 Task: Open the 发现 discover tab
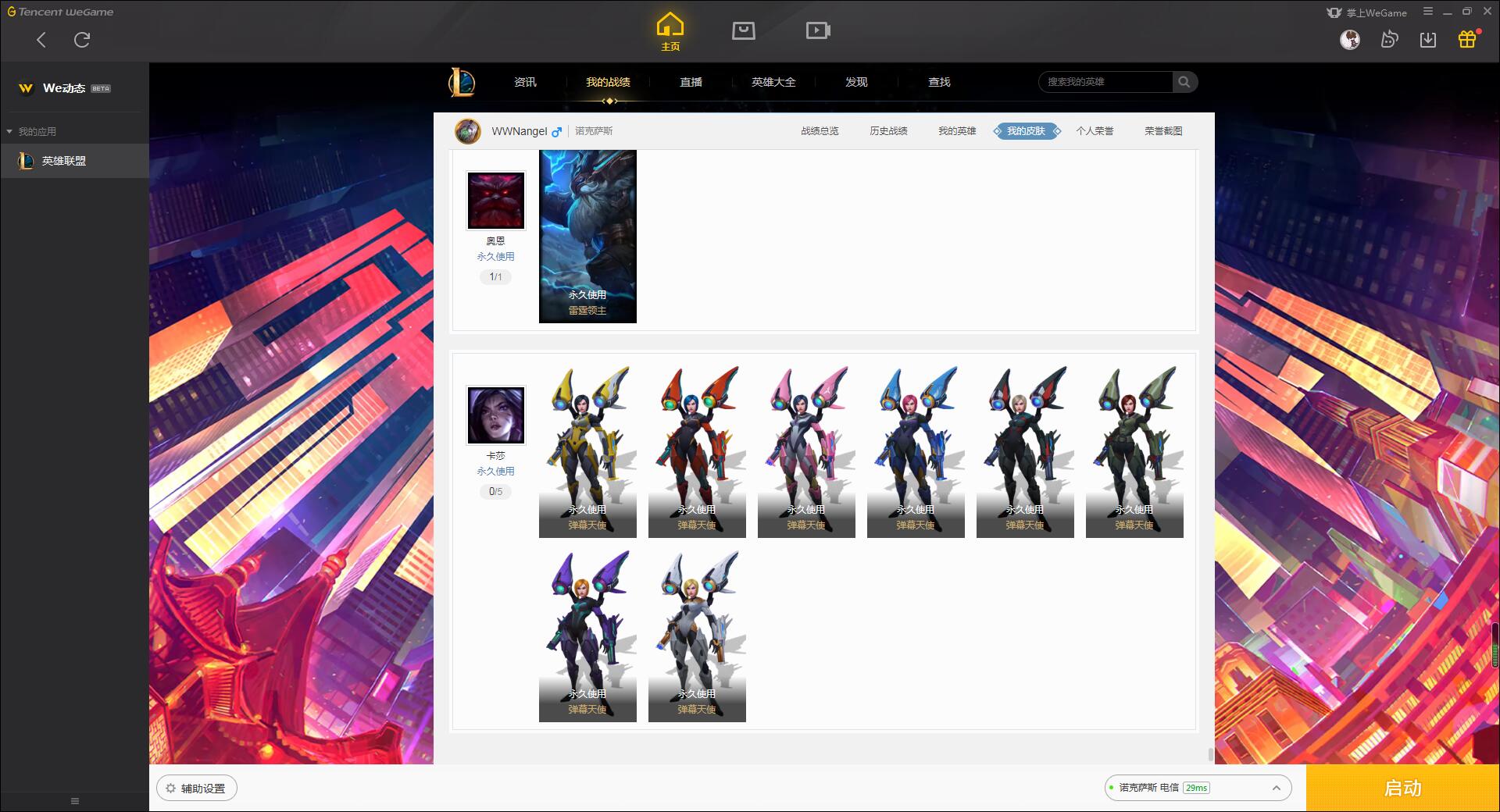(x=856, y=82)
